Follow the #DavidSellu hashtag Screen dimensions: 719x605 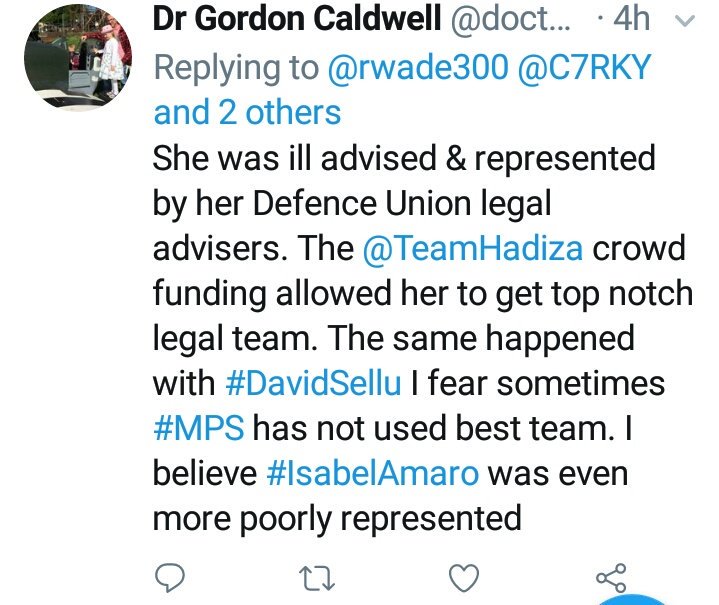pyautogui.click(x=314, y=383)
